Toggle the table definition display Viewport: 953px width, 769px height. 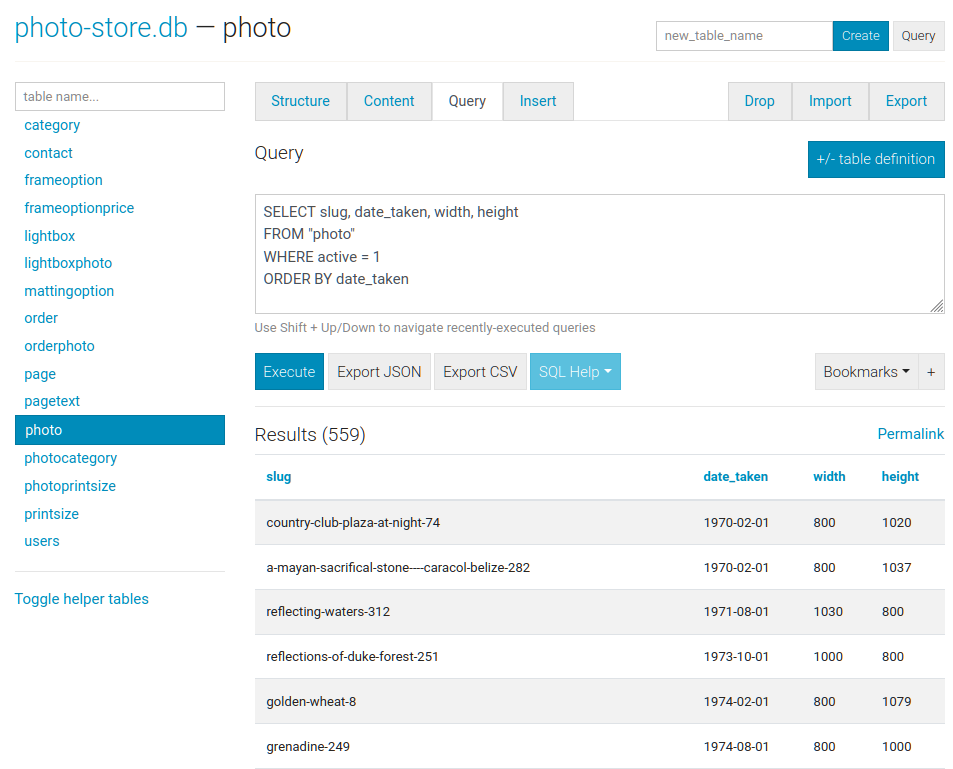tap(875, 159)
